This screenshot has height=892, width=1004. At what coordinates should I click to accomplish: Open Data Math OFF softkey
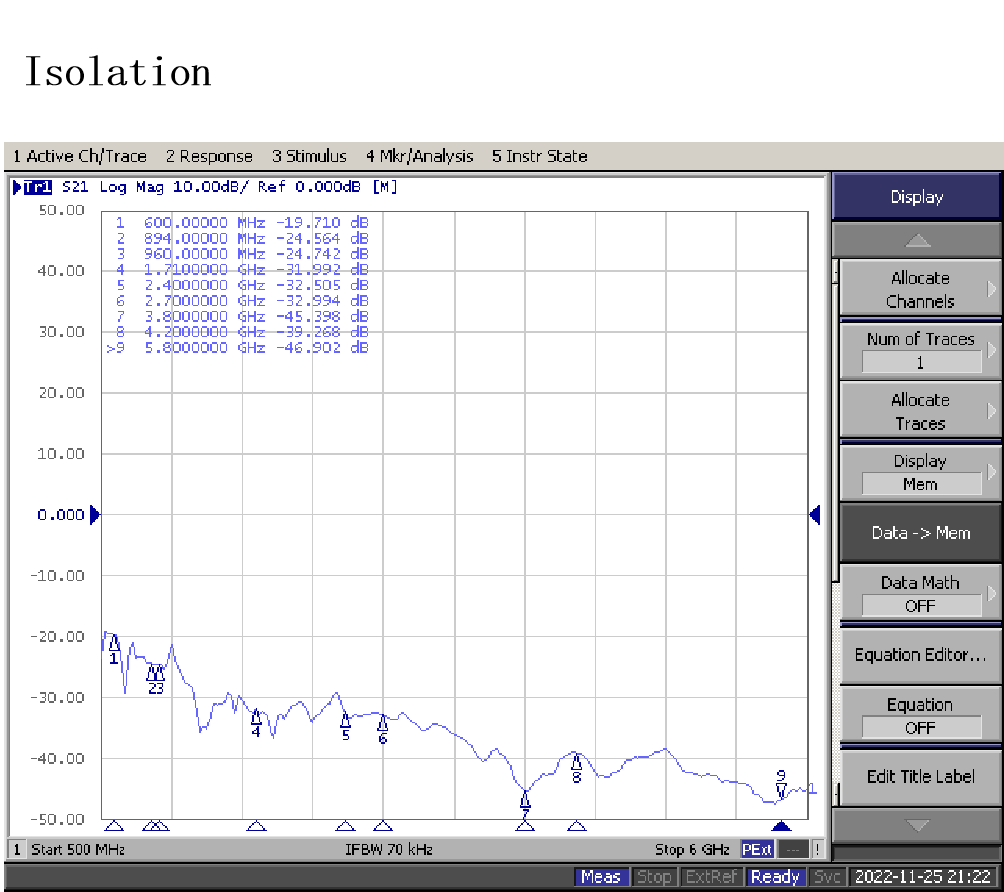[x=920, y=594]
